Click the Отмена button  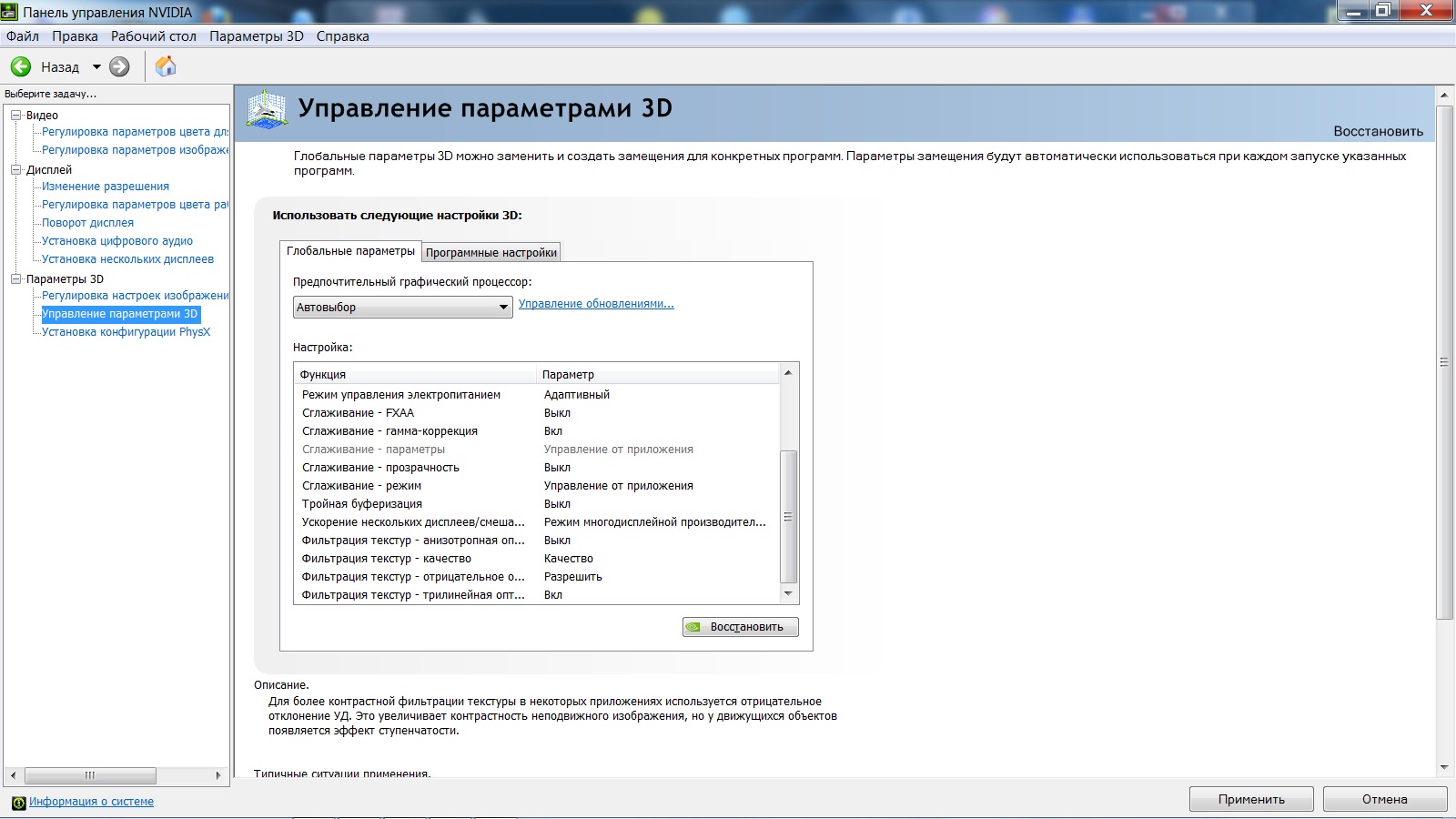1385,799
